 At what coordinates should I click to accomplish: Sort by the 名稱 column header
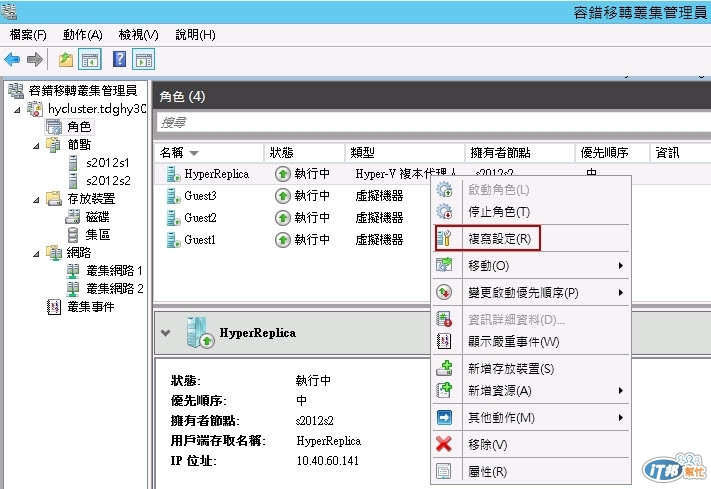(209, 153)
